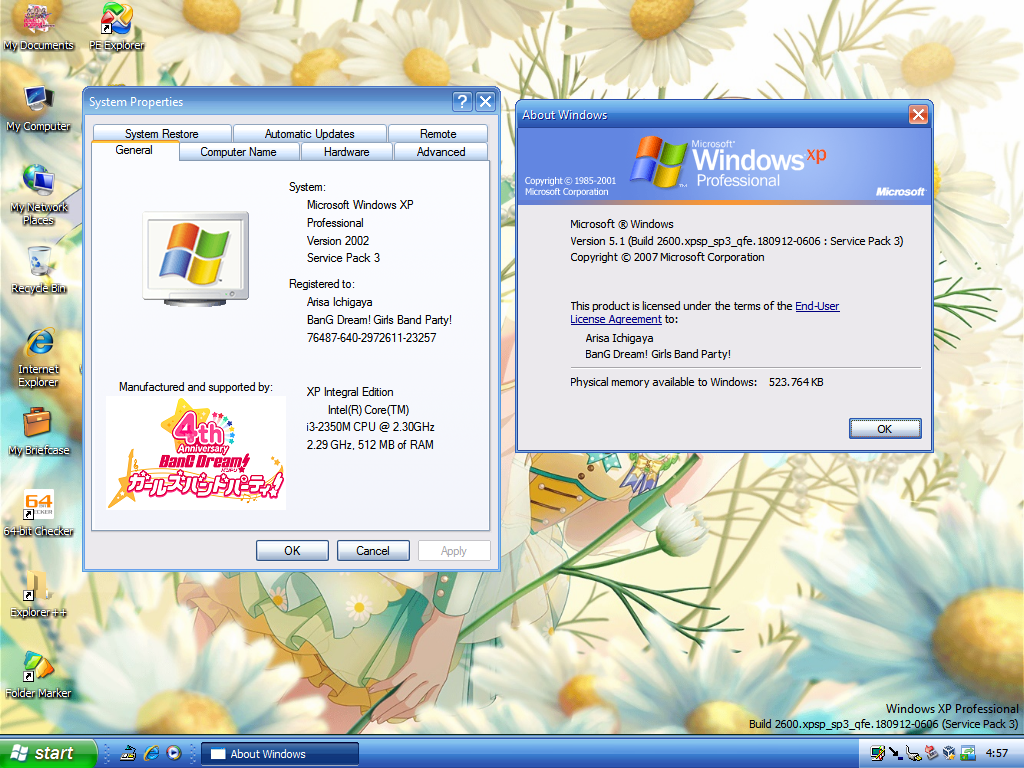
Task: Click the greyed Apply button
Action: pos(454,551)
